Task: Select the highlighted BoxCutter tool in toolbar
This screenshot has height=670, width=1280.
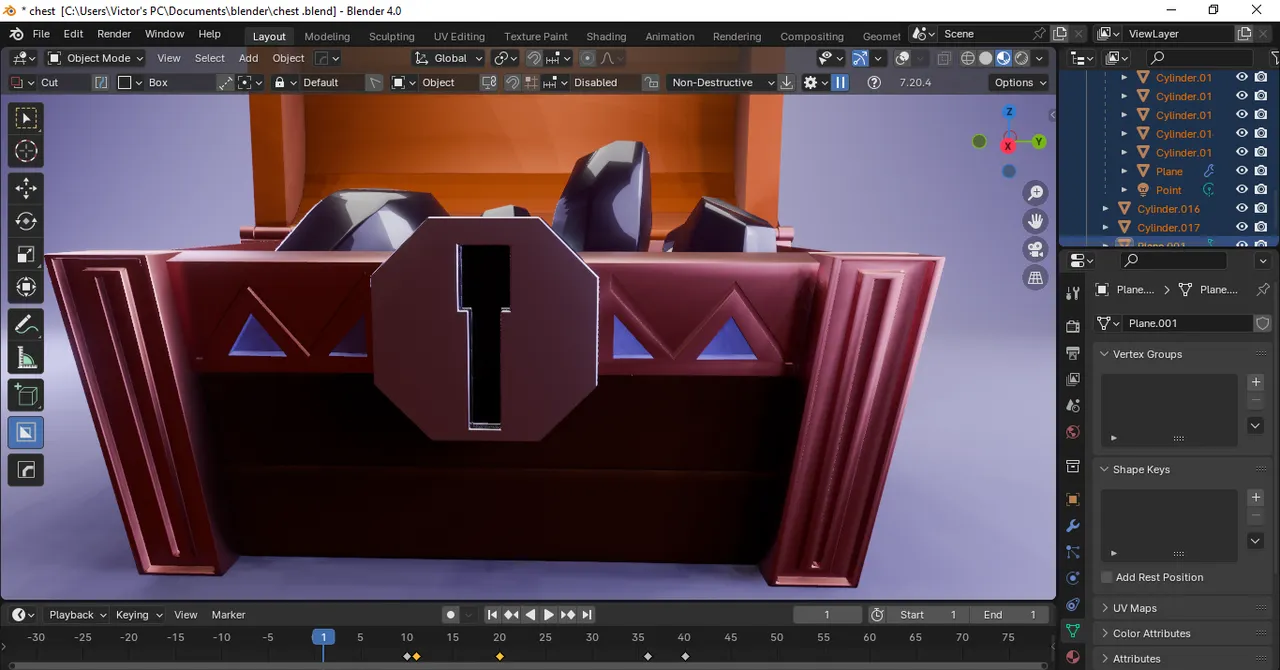Action: tap(26, 432)
